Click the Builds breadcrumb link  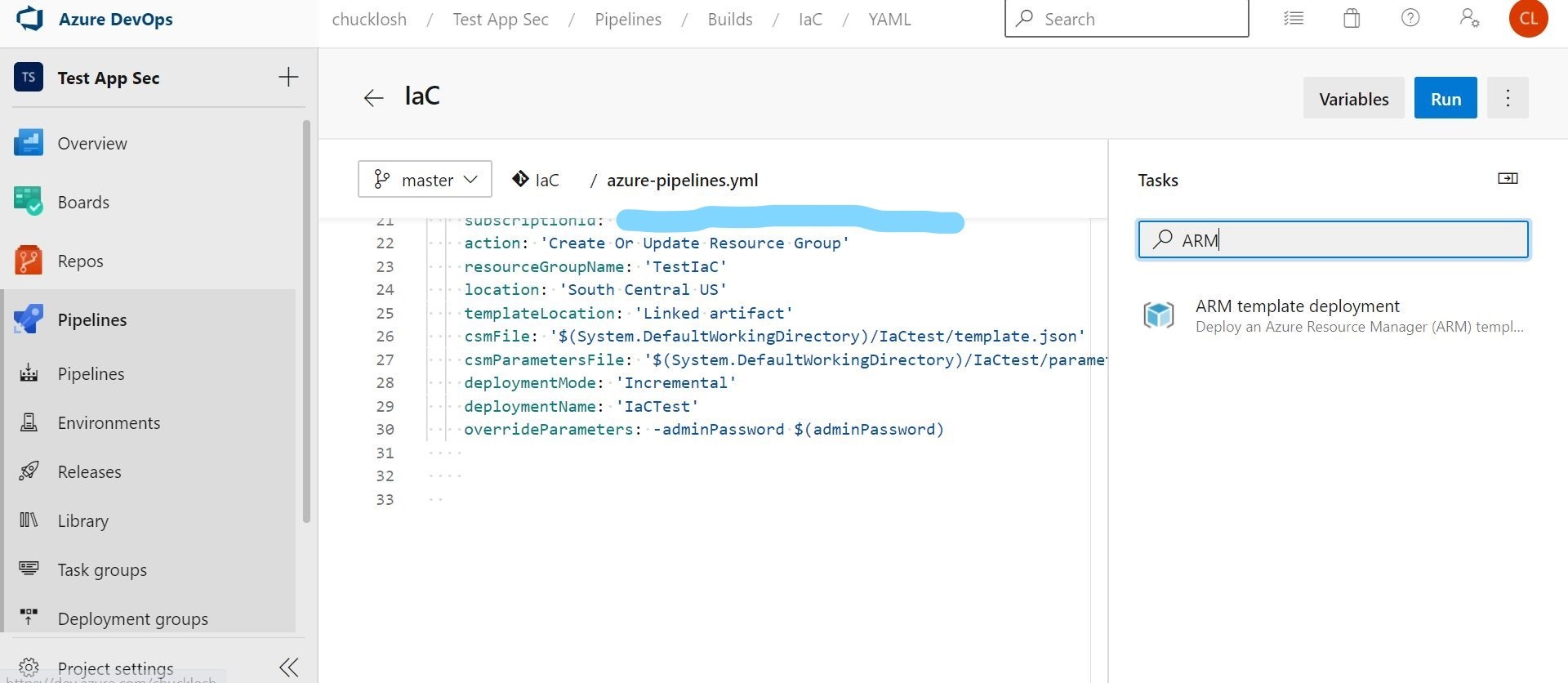pos(729,20)
